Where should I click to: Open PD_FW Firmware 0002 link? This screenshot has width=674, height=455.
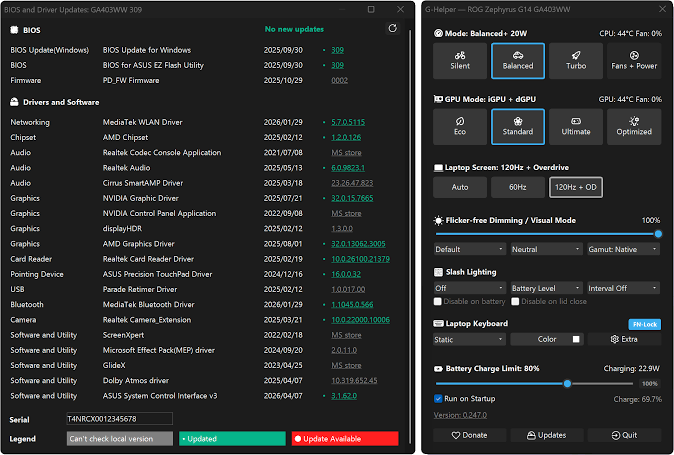(x=339, y=80)
